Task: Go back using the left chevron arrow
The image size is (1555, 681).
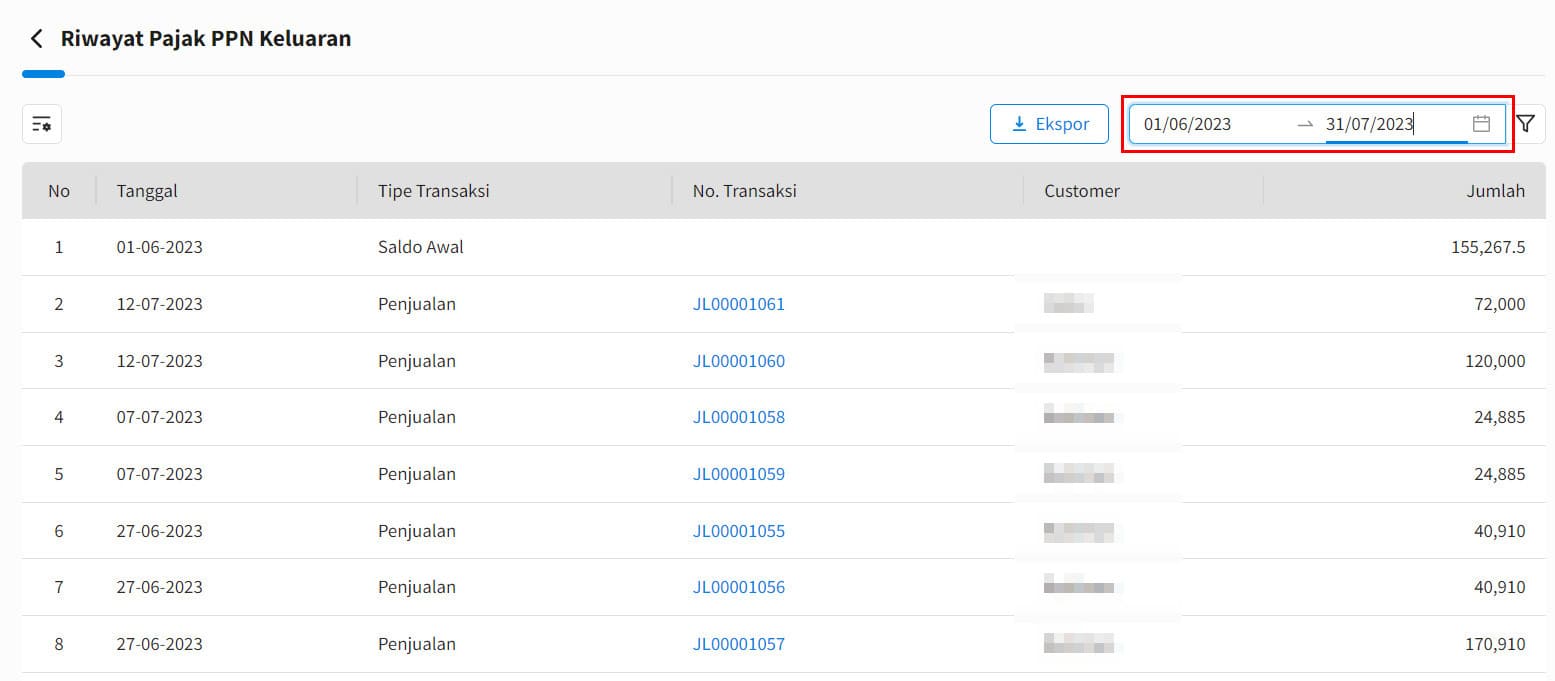Action: (37, 39)
